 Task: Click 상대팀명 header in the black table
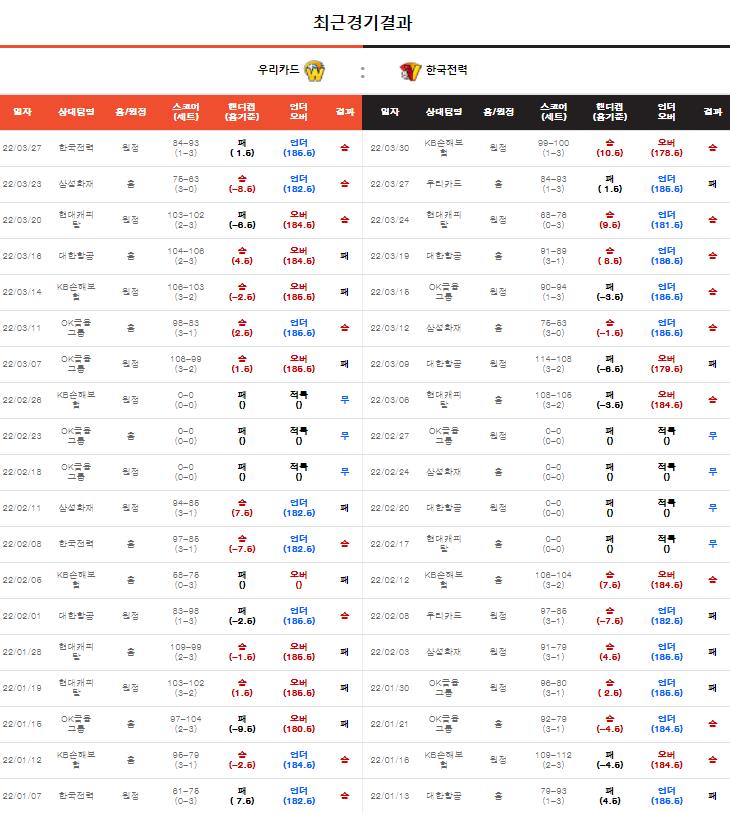(444, 111)
